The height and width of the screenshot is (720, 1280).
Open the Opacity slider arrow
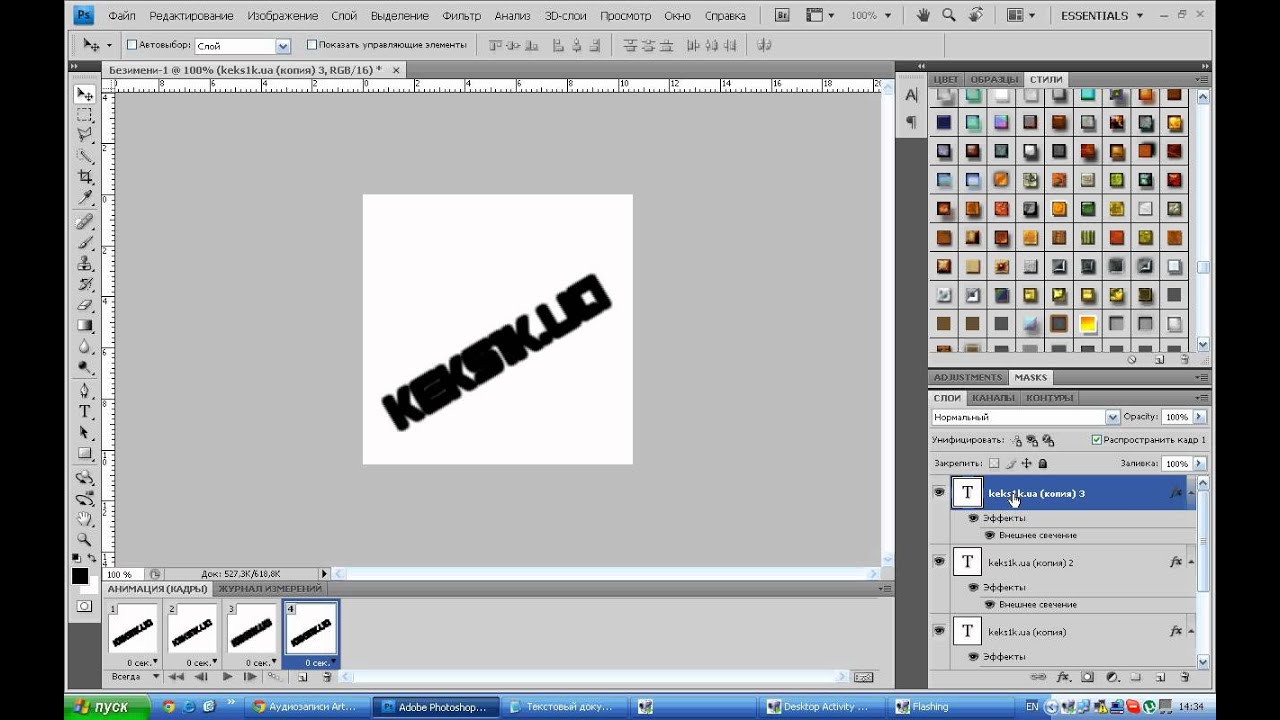pos(1200,417)
